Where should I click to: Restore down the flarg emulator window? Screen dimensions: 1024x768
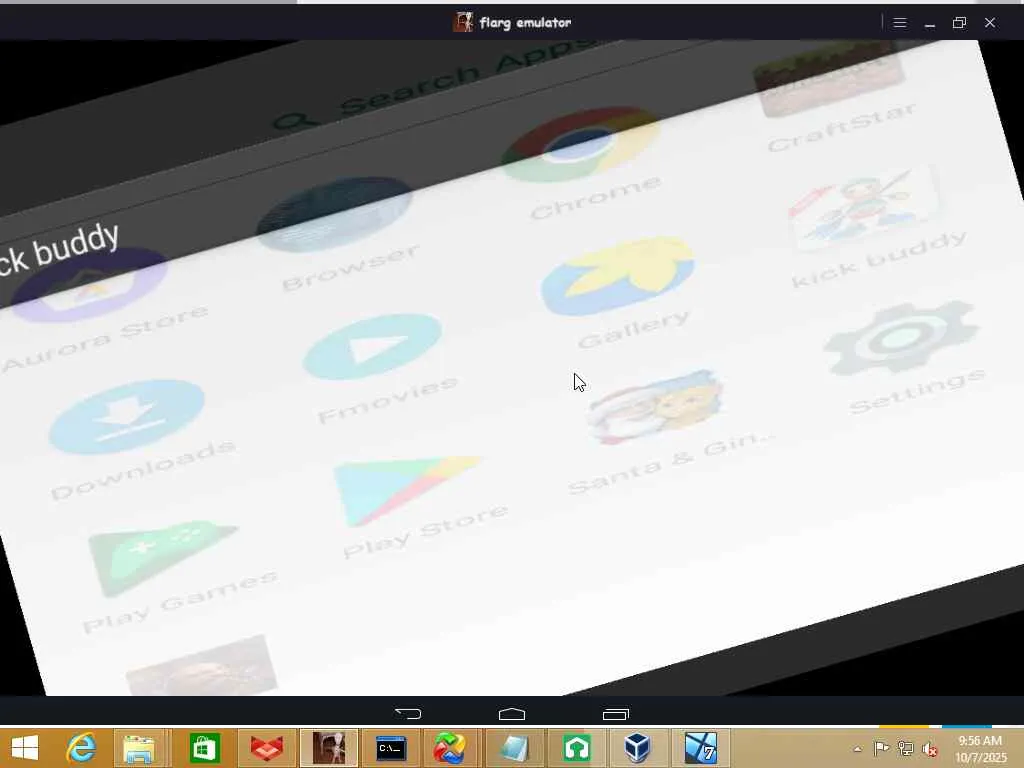point(959,23)
